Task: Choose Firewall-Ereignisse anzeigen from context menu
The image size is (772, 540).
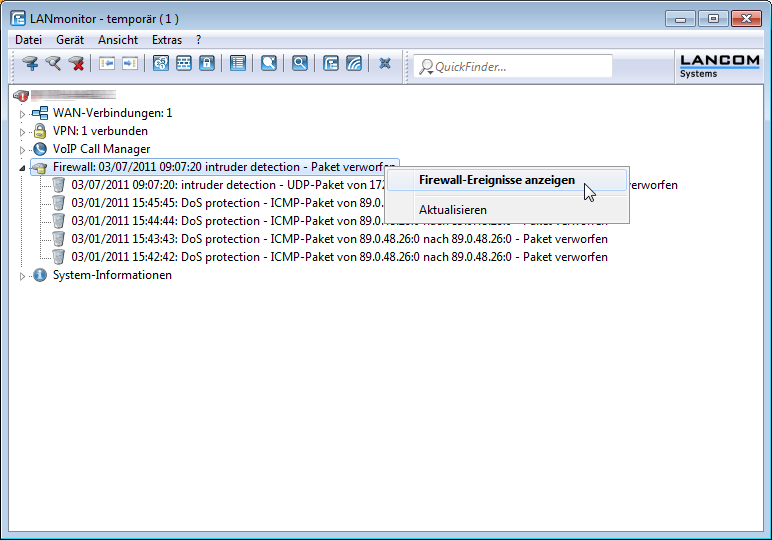Action: 496,180
